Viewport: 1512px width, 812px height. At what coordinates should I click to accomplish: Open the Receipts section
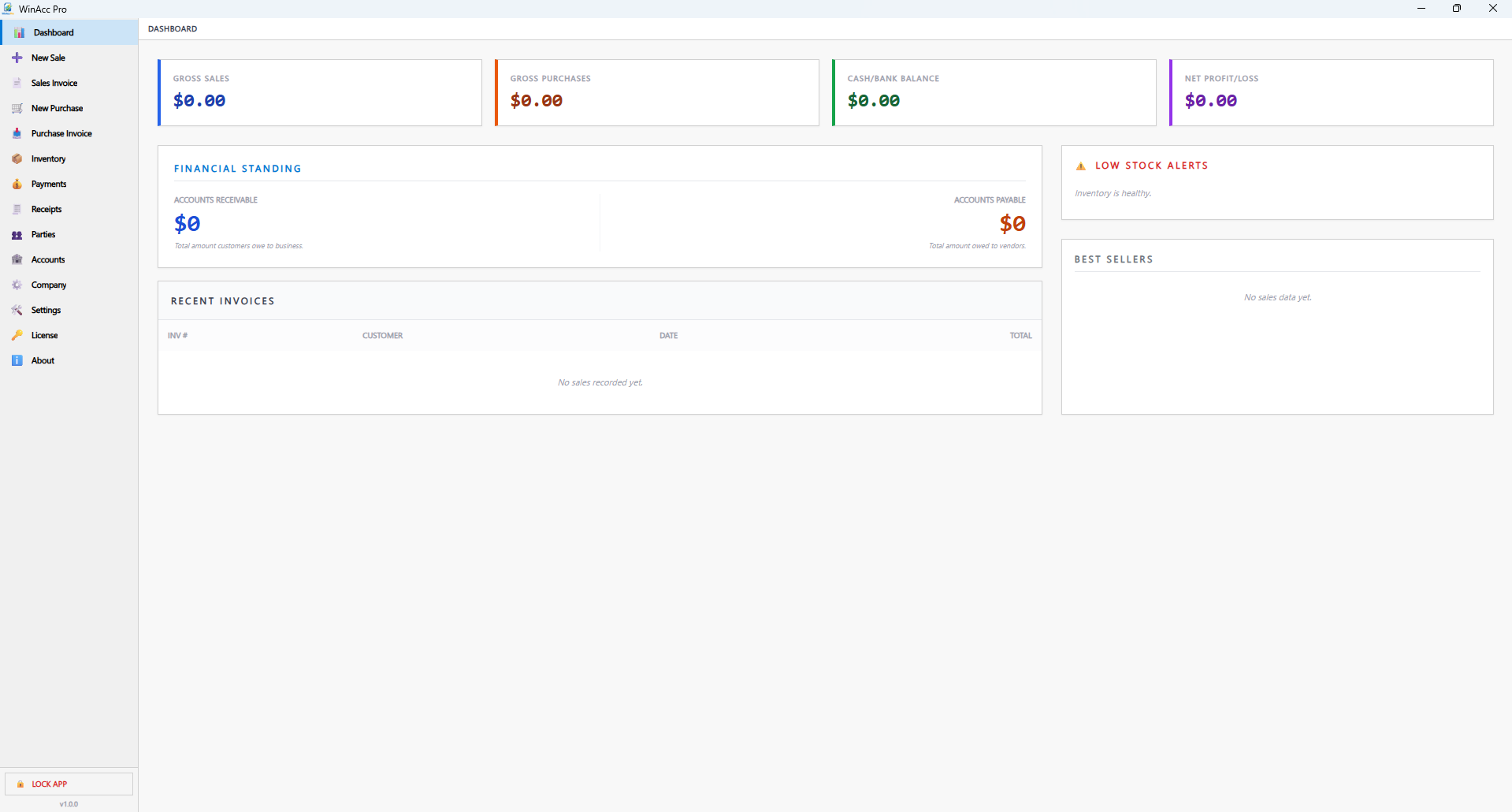click(x=46, y=209)
